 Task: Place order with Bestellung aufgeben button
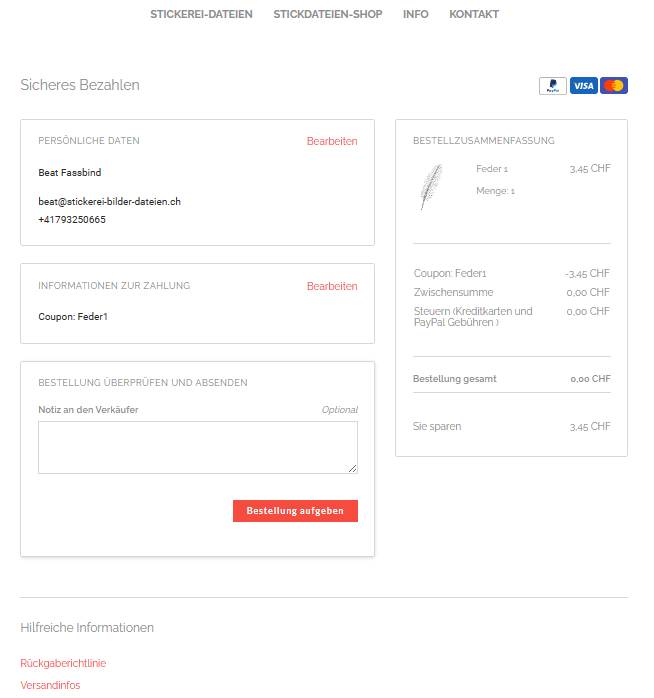pos(295,511)
